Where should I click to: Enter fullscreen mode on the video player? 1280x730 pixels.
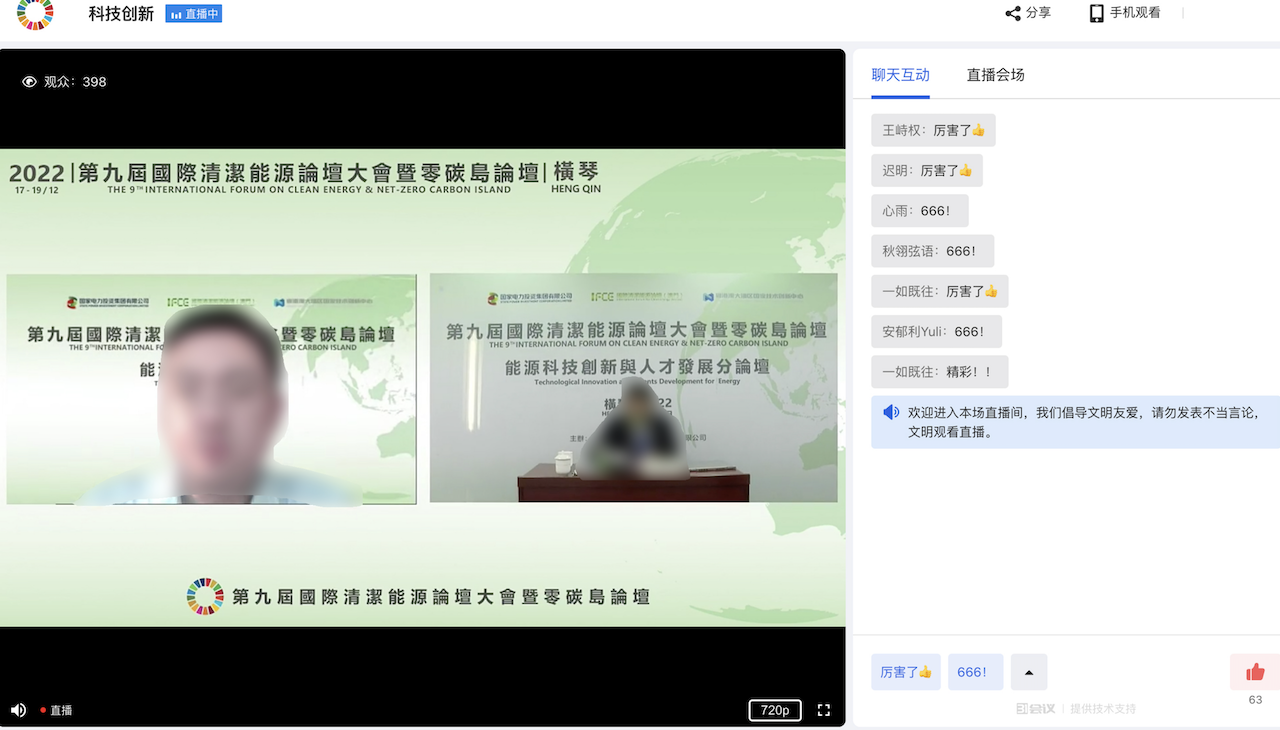click(x=824, y=710)
